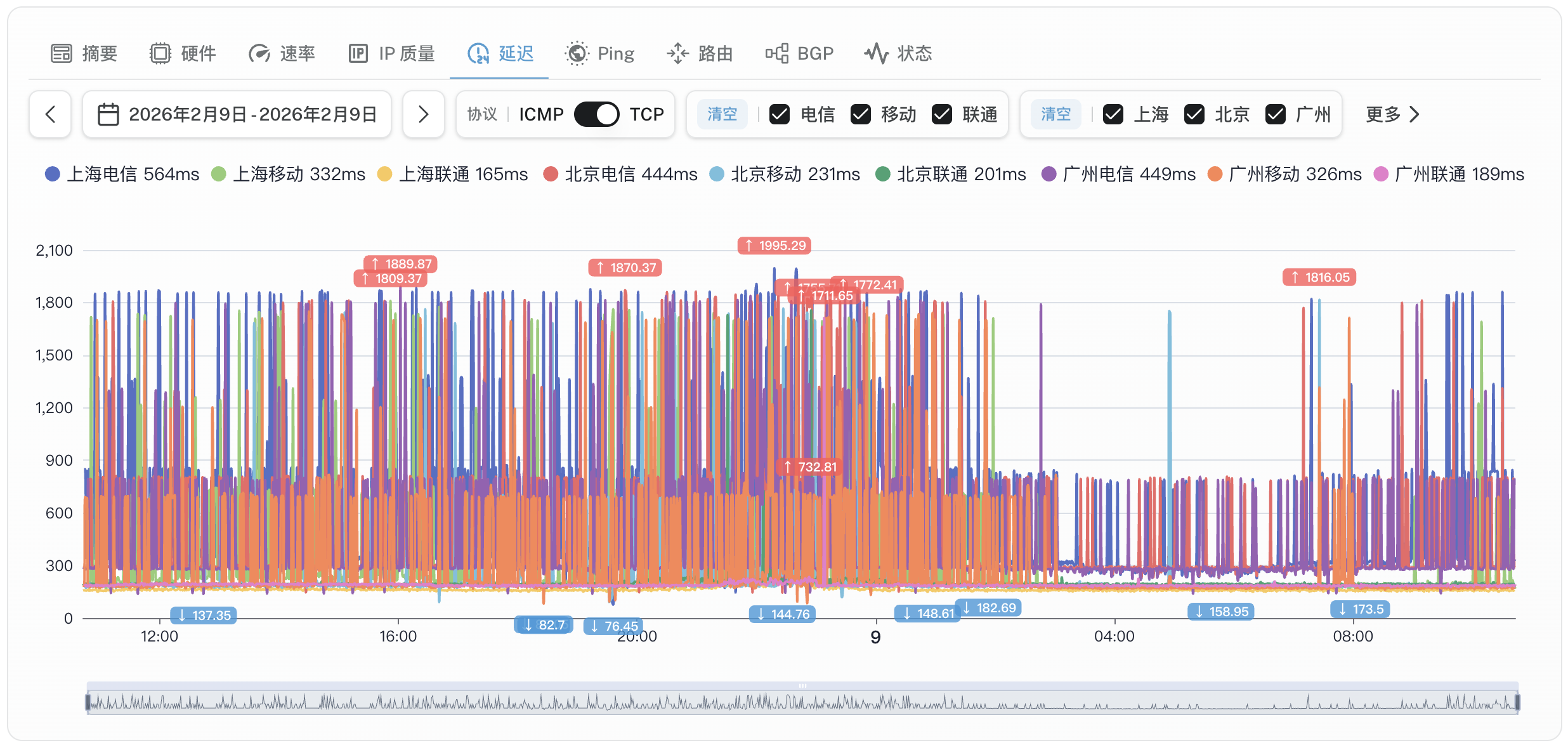Click the 路由 routing icon
The height and width of the screenshot is (750, 1568).
tap(677, 53)
